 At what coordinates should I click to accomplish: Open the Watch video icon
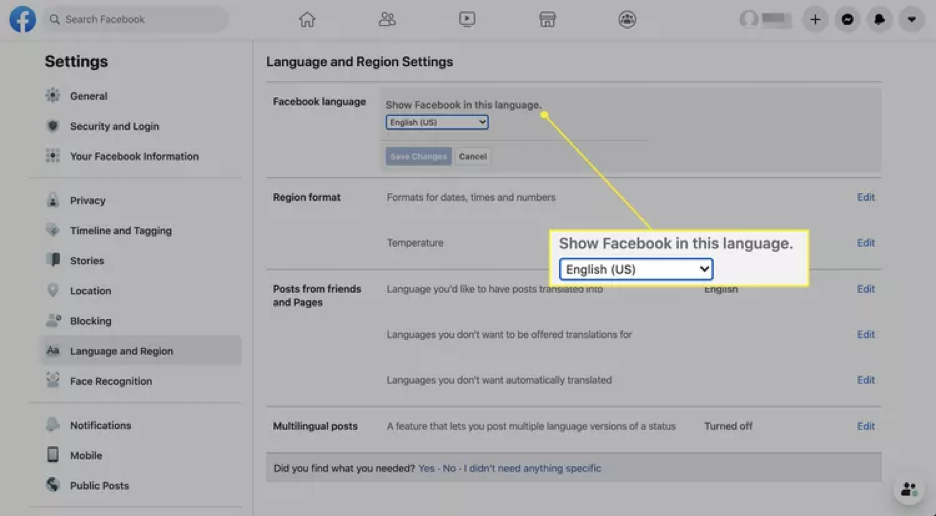pyautogui.click(x=467, y=19)
